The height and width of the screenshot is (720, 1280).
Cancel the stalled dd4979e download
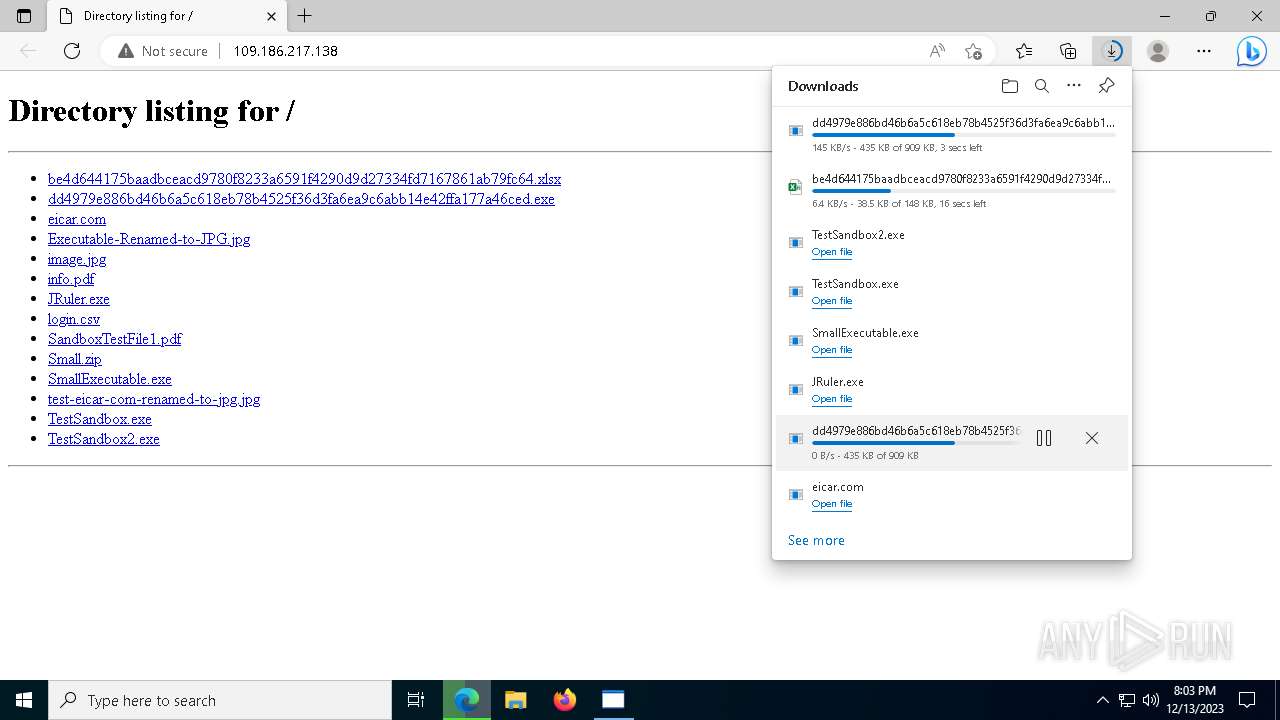(1092, 438)
